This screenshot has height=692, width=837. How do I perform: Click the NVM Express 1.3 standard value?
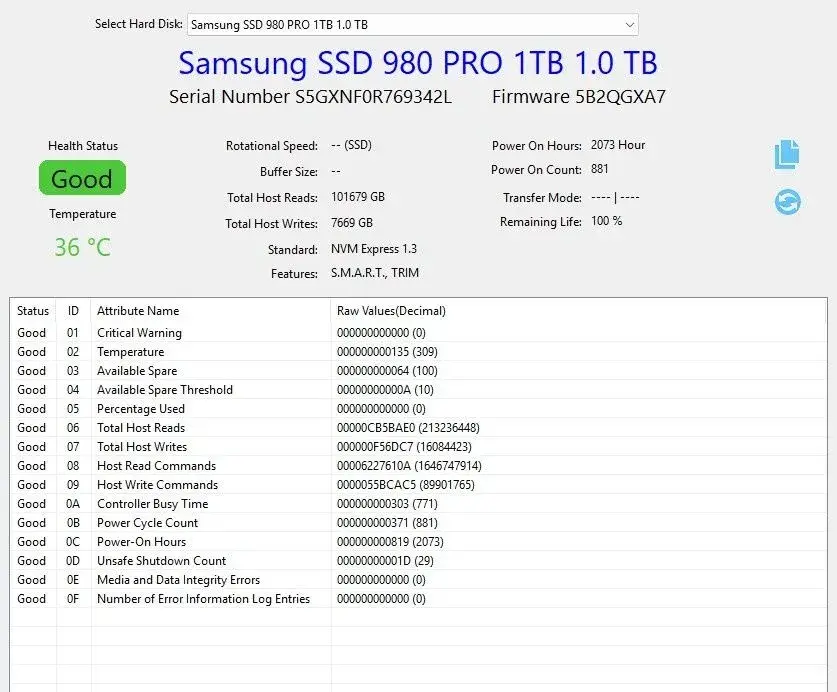pos(374,249)
